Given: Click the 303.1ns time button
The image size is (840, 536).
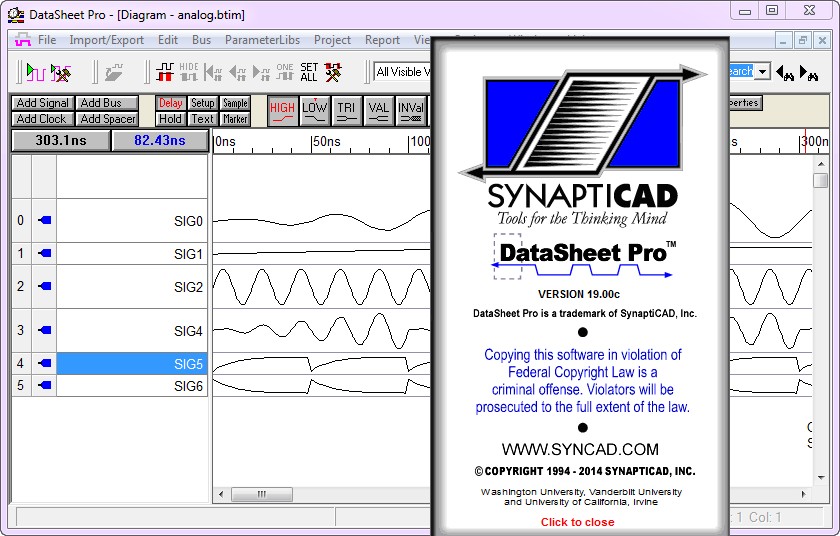Looking at the screenshot, I should [61, 140].
